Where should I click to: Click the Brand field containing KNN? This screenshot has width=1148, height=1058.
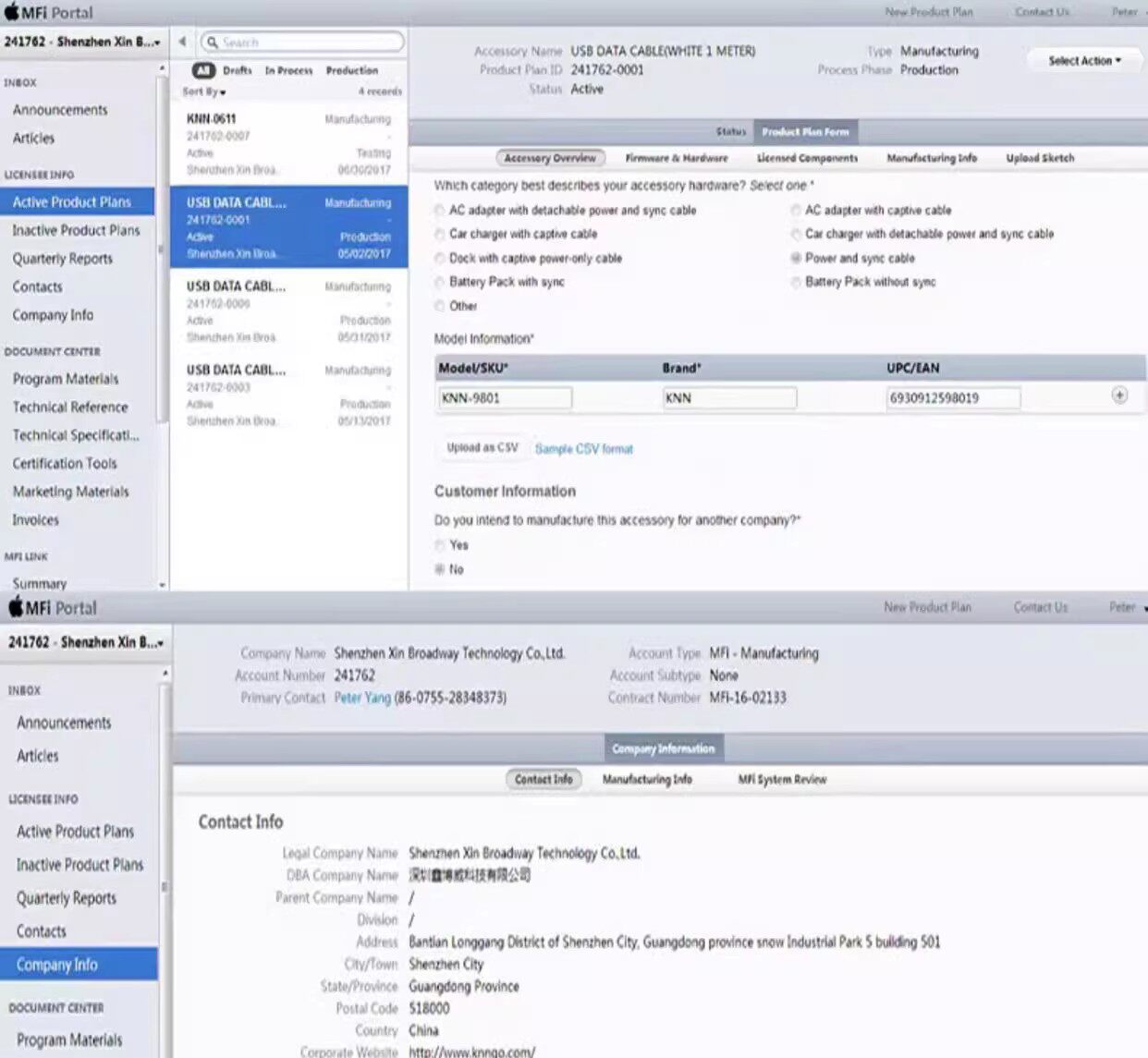(x=729, y=398)
